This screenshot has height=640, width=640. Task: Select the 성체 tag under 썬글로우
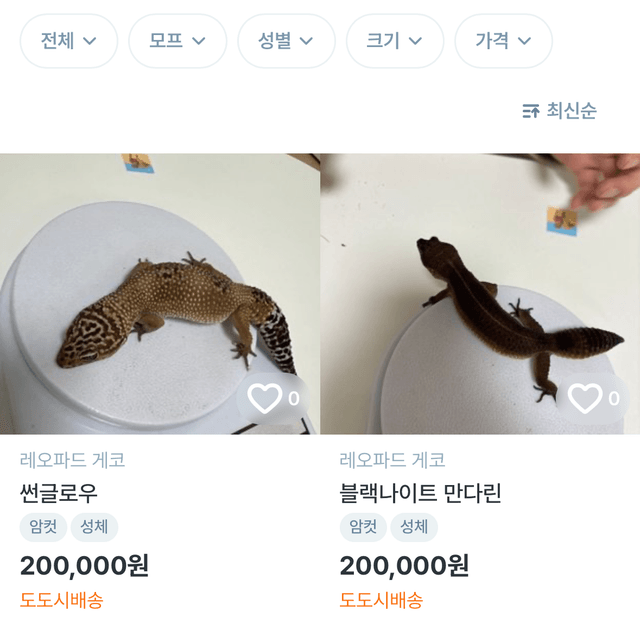coord(94,527)
